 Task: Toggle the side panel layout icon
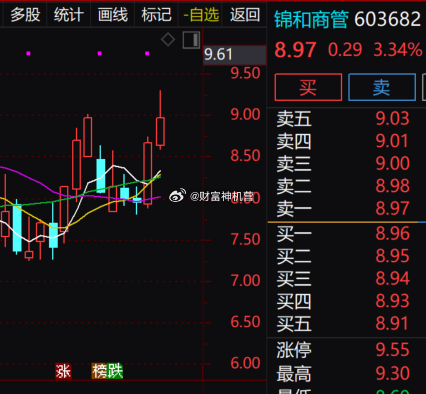pos(191,40)
